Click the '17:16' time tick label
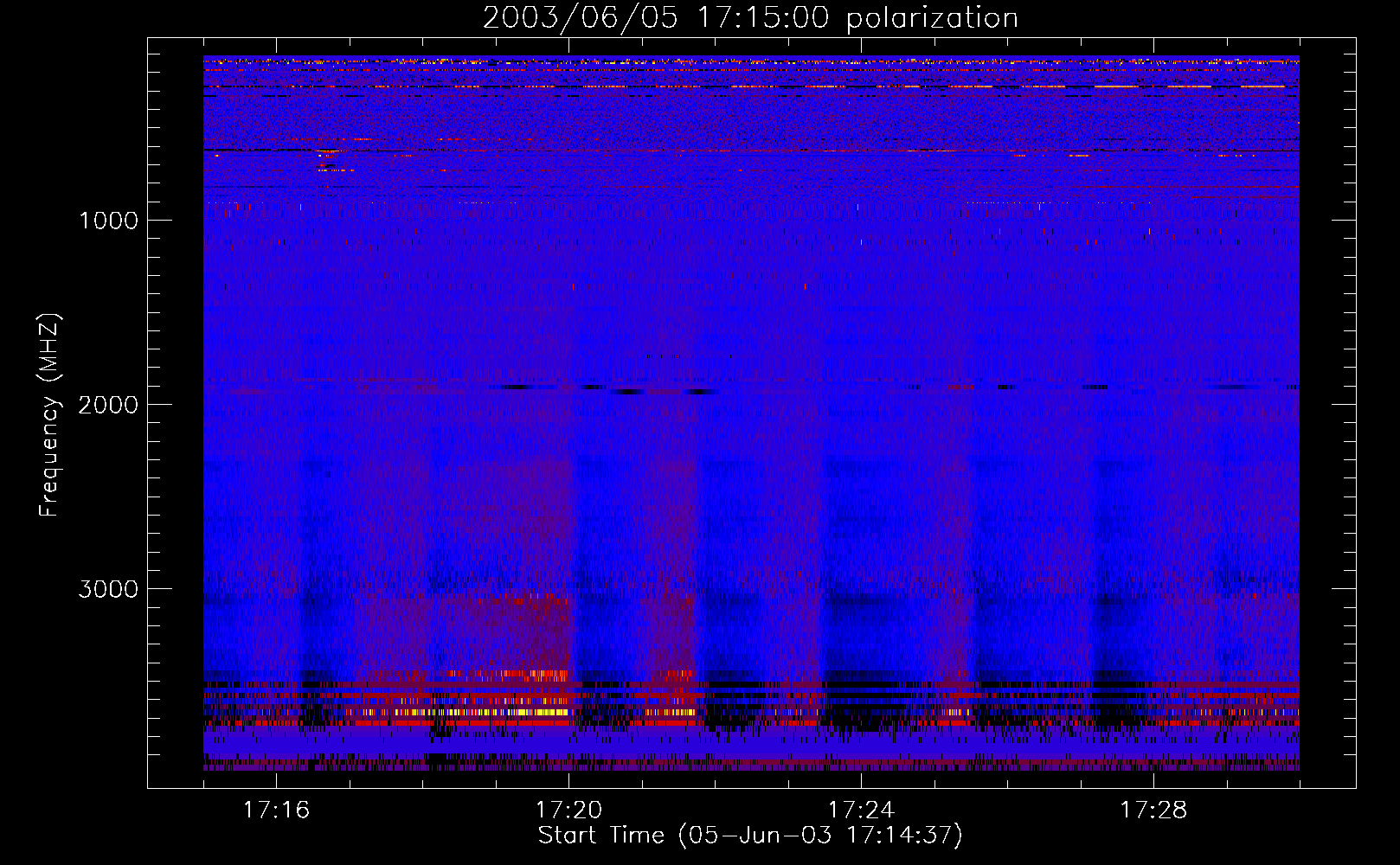 (276, 811)
